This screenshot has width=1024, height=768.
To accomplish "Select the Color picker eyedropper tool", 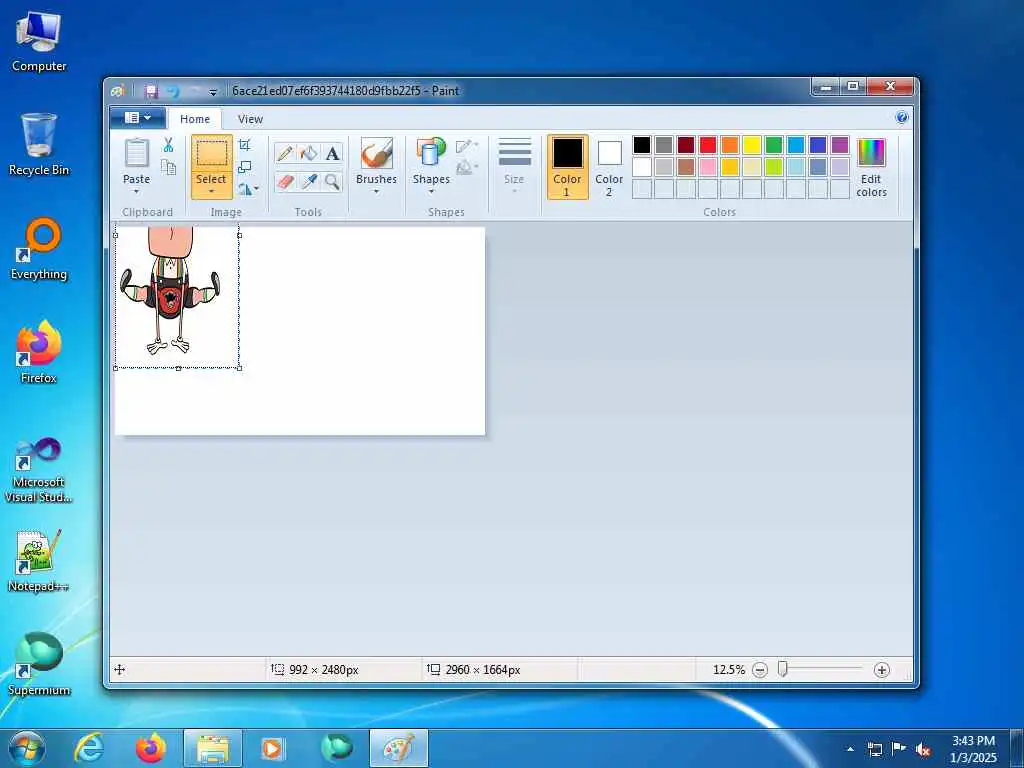I will point(308,181).
